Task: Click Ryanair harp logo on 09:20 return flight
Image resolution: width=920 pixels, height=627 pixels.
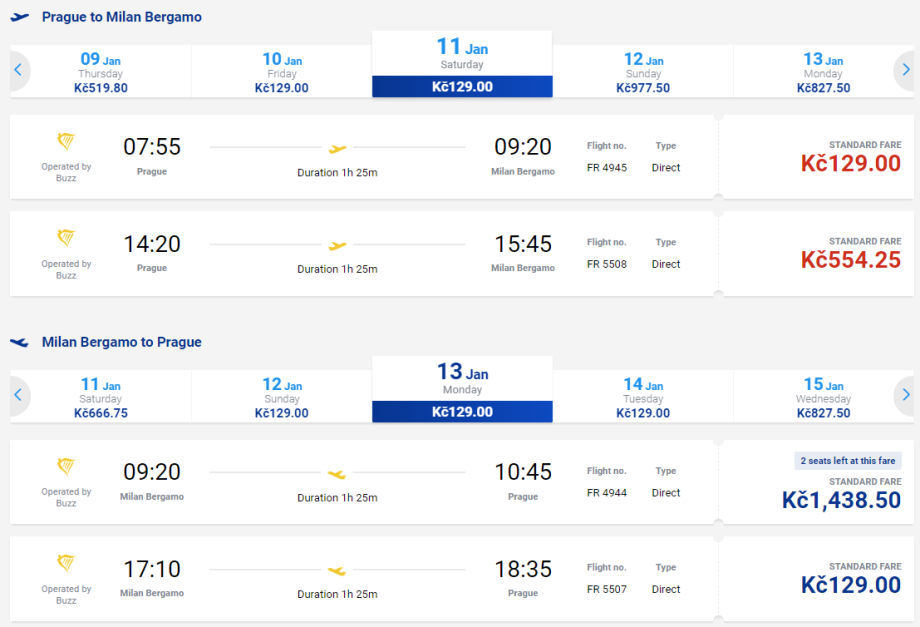Action: click(66, 467)
